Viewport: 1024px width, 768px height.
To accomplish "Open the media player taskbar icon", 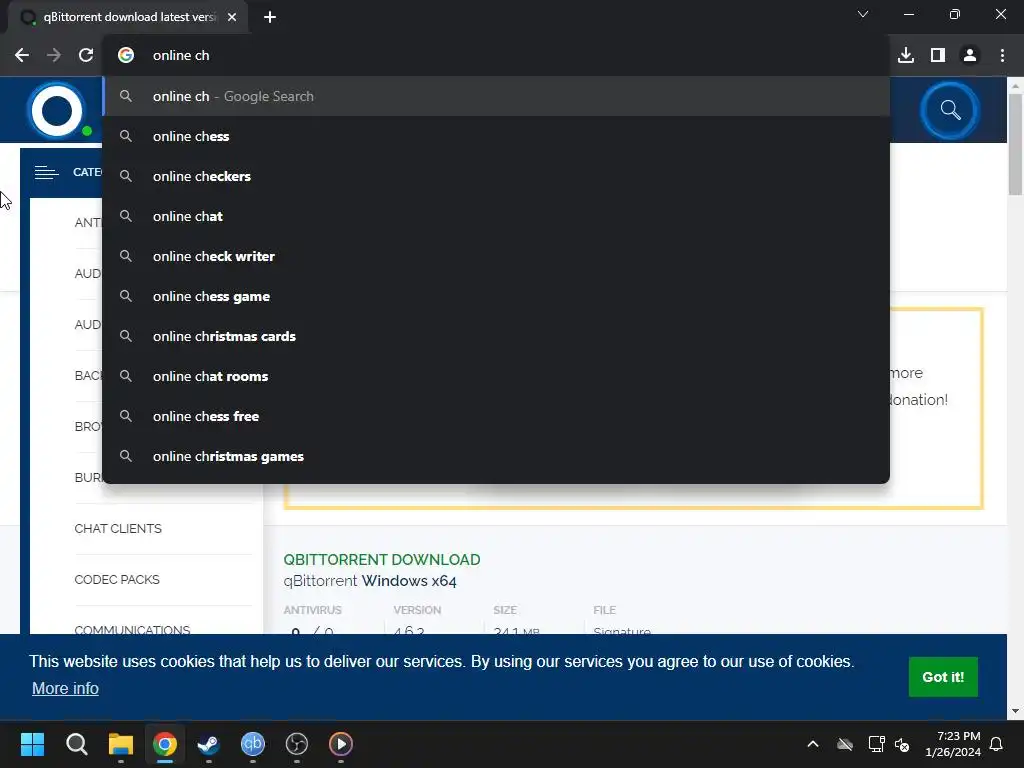I will [341, 744].
